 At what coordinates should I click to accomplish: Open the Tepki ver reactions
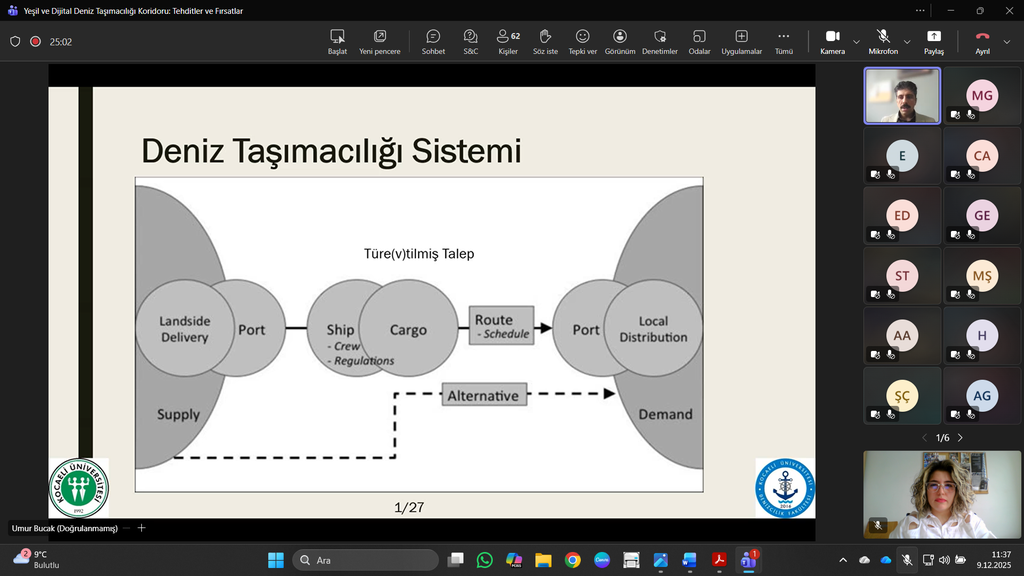582,41
